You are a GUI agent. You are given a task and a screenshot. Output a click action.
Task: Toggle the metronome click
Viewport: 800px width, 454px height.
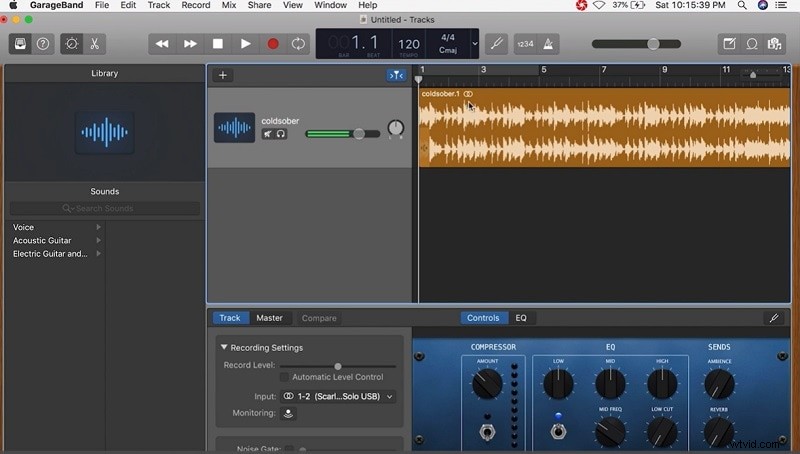pyautogui.click(x=548, y=44)
